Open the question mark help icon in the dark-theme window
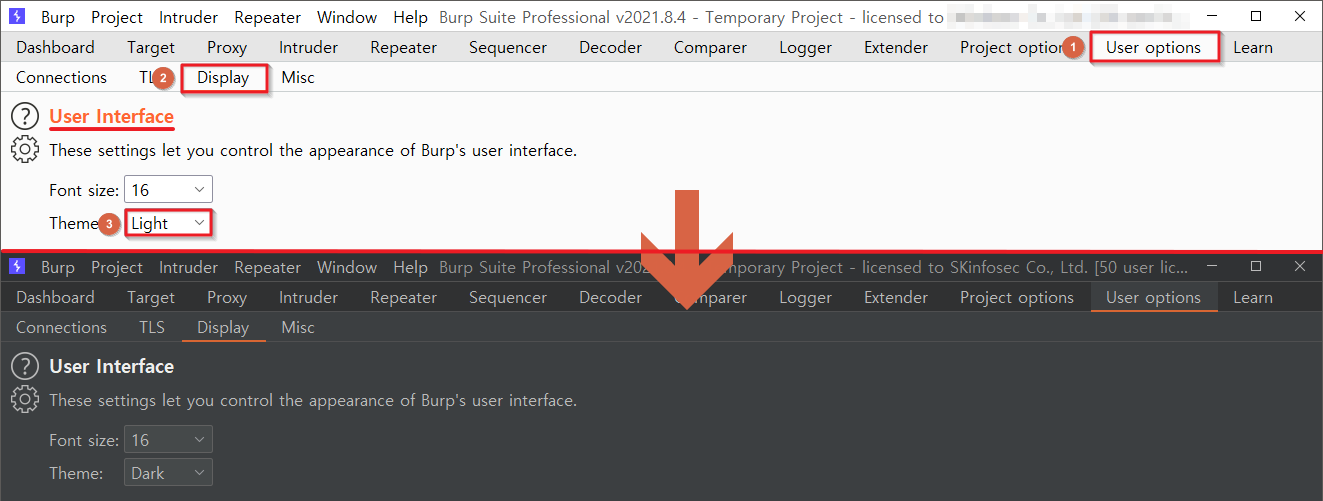The image size is (1323, 501). pos(24,367)
